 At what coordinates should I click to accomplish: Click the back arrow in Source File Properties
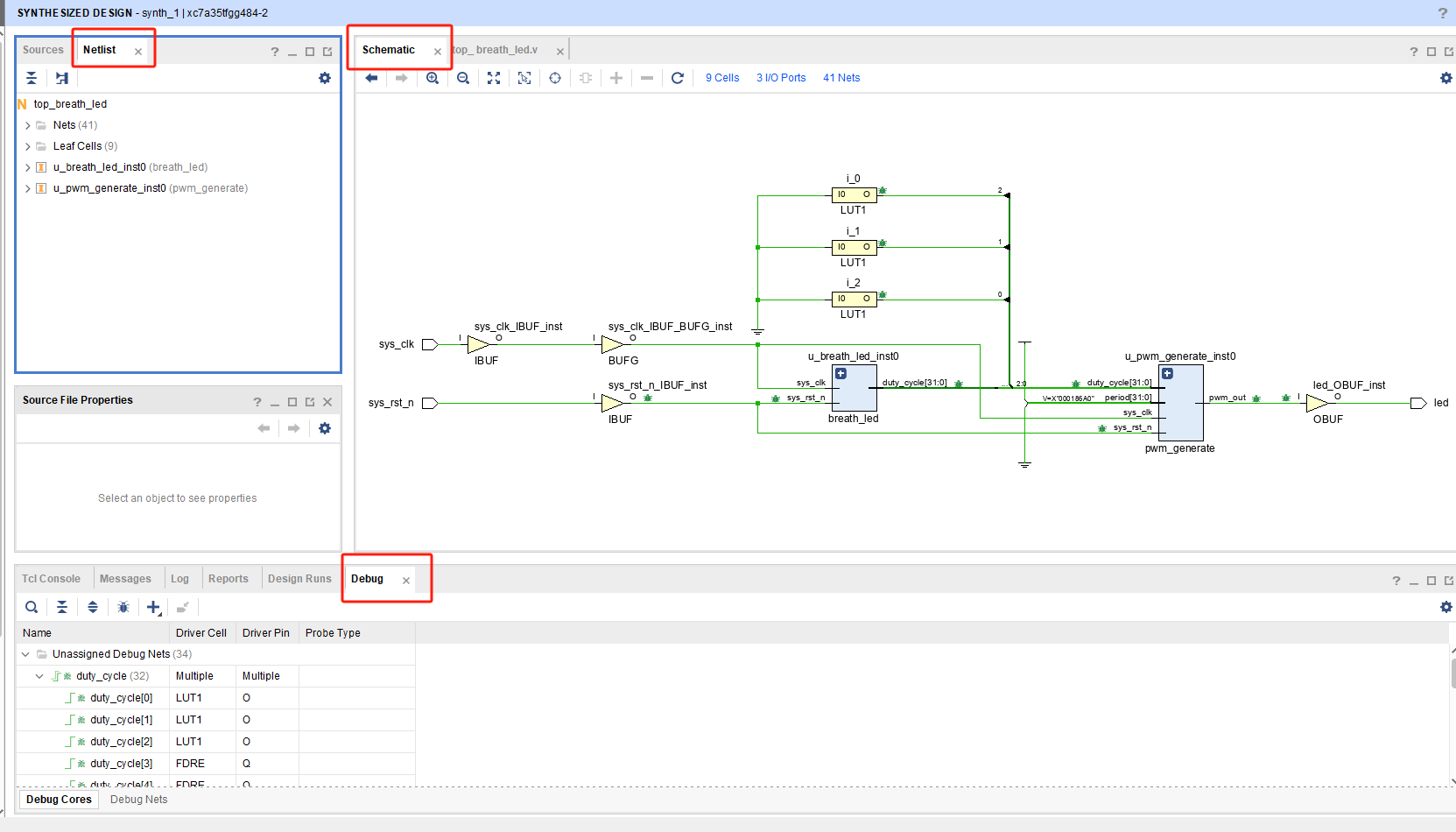click(x=264, y=428)
